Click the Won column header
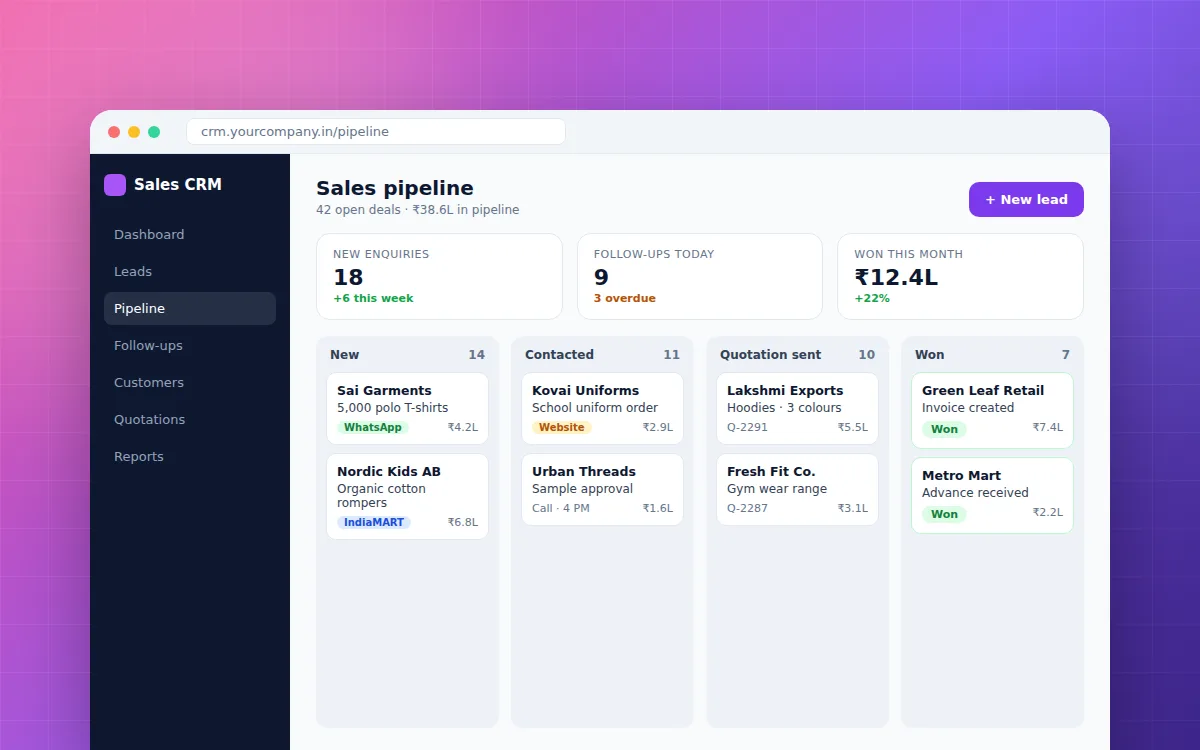1200x750 pixels. point(929,354)
